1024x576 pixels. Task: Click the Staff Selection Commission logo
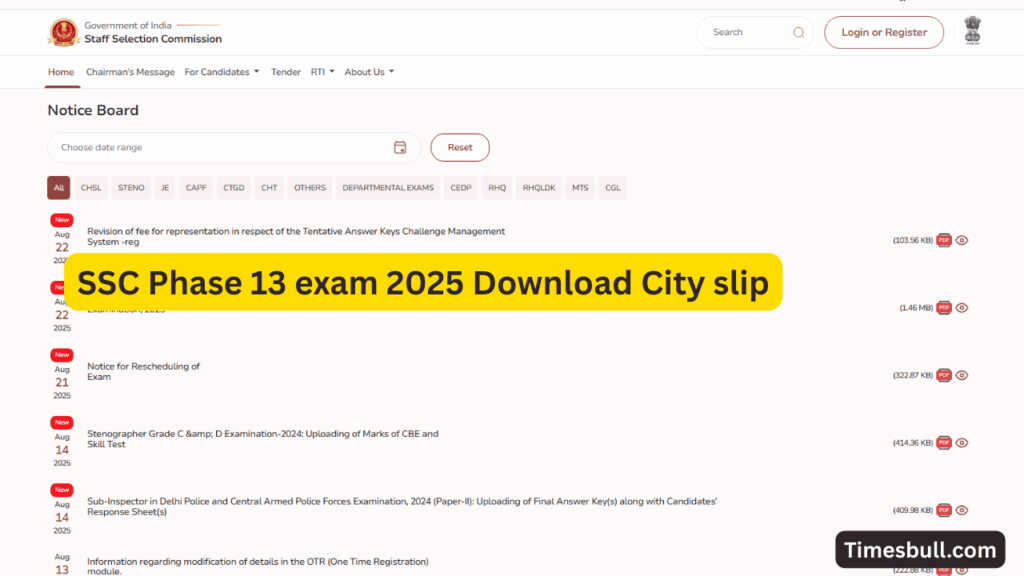click(64, 32)
